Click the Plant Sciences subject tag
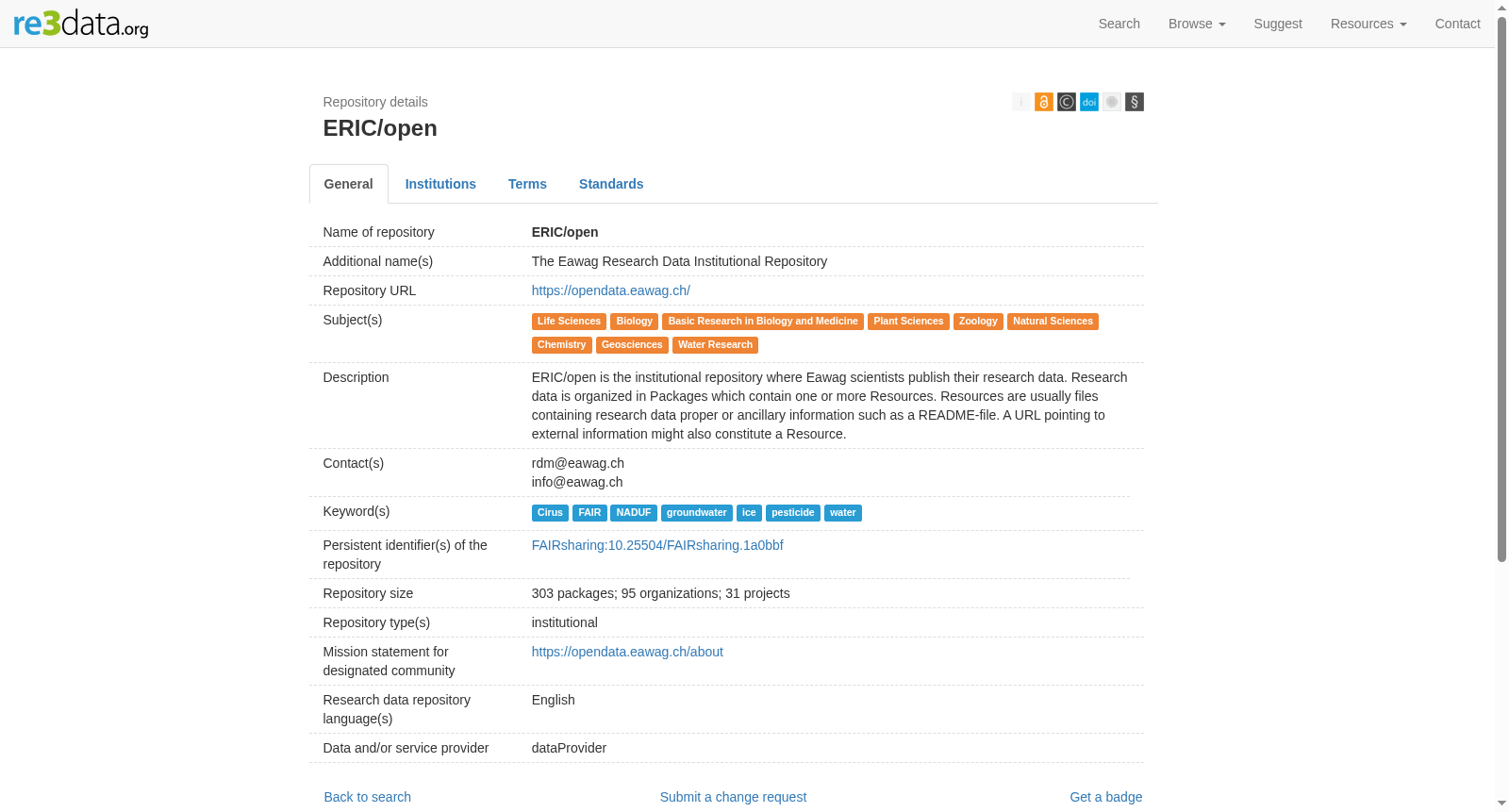 (x=908, y=322)
